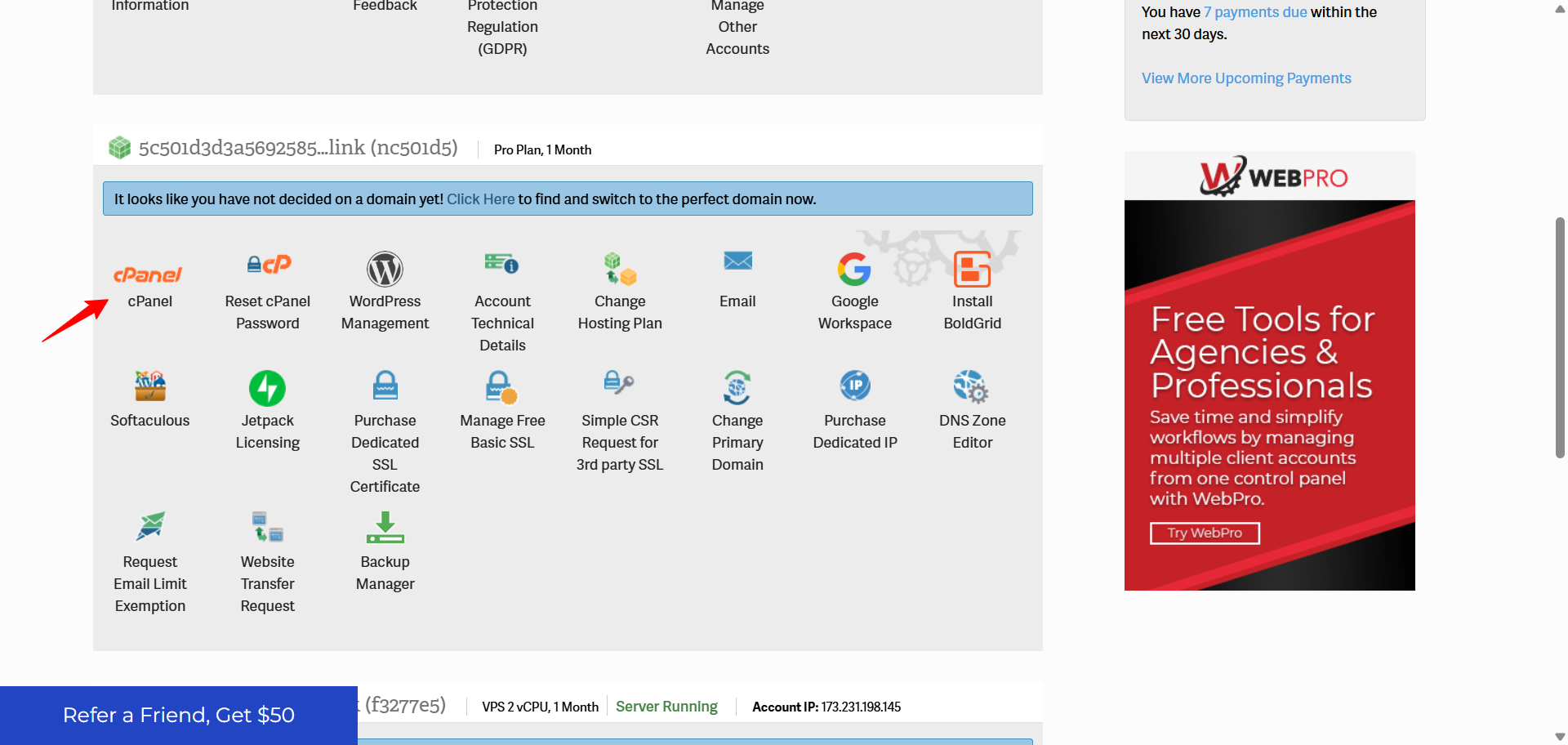Click the Information label
Screen dimensions: 1568x745
tap(150, 6)
